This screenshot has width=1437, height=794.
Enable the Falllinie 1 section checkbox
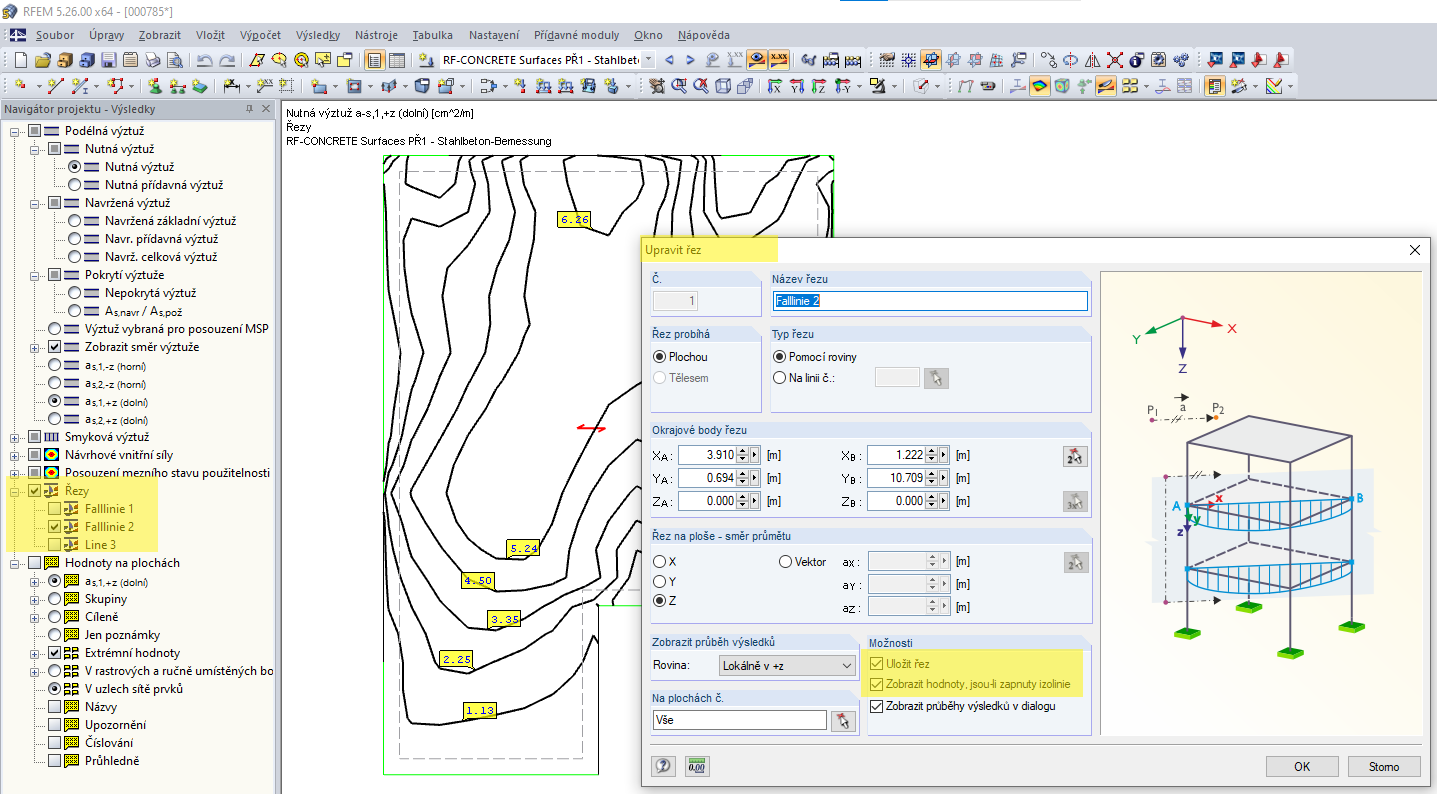tap(54, 509)
